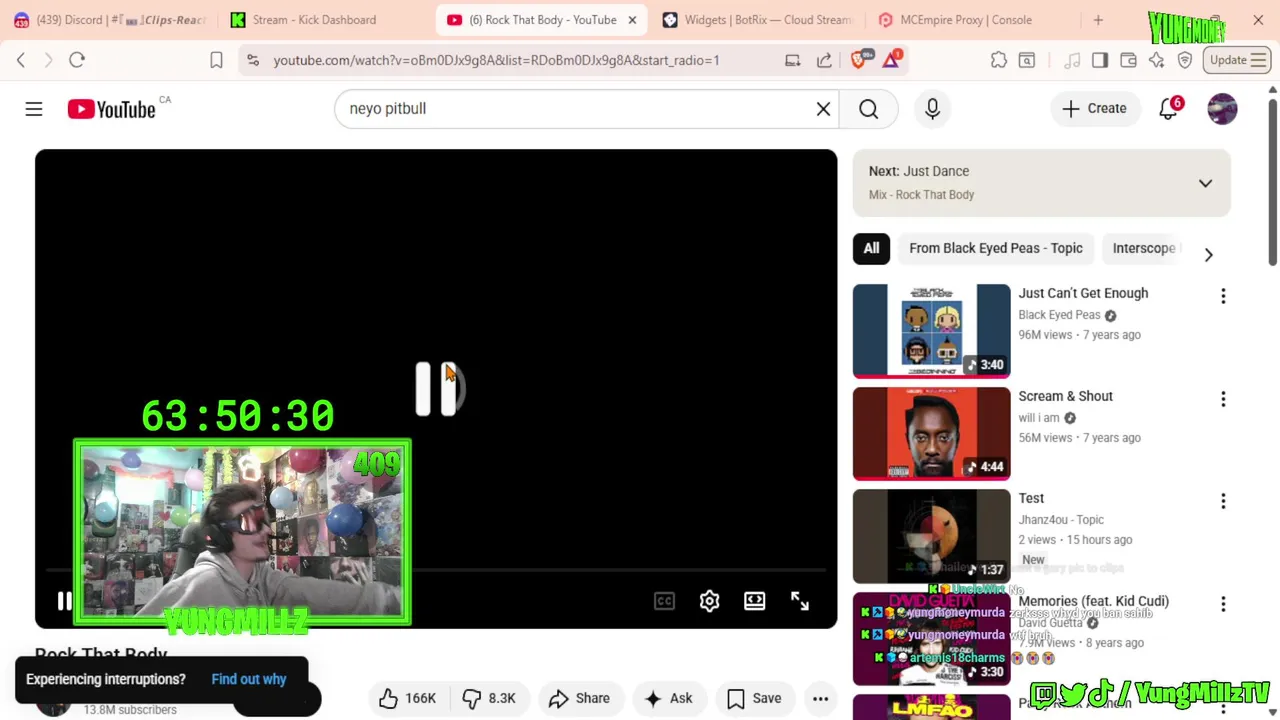Screen dimensions: 1280x720
Task: Switch to theater mode in the player
Action: click(755, 601)
